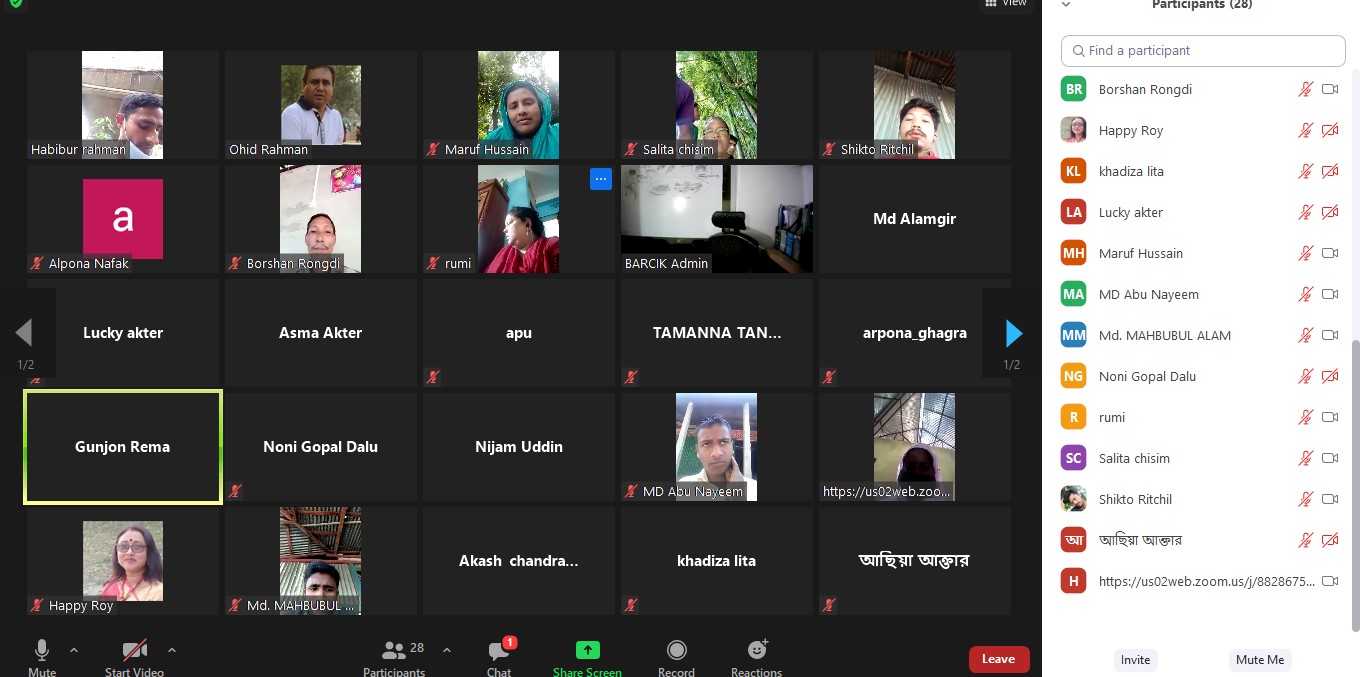The height and width of the screenshot is (677, 1362).
Task: Click Lucky akter's LA avatar in the list
Action: [1073, 212]
